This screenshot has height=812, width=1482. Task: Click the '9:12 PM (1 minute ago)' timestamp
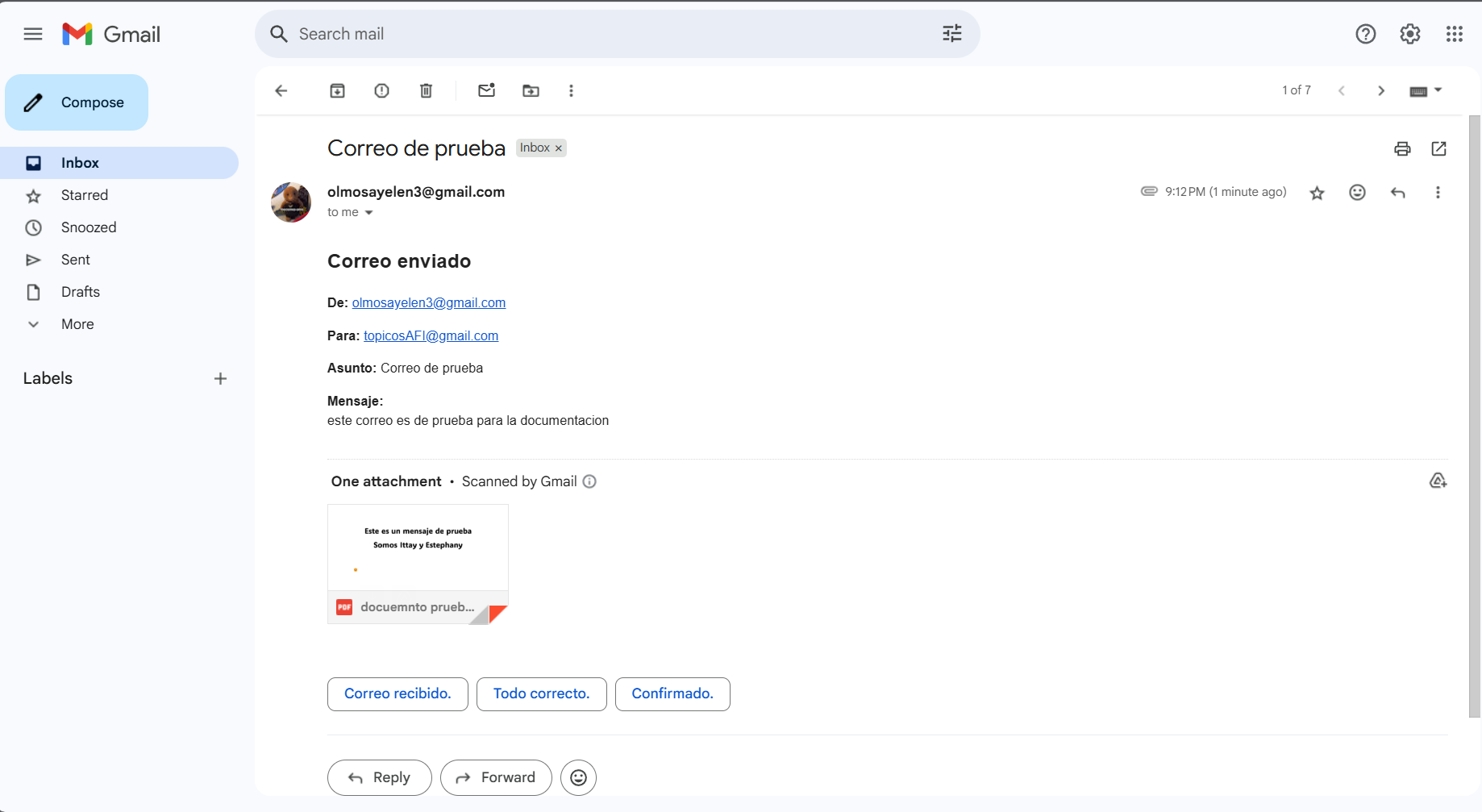(1226, 192)
